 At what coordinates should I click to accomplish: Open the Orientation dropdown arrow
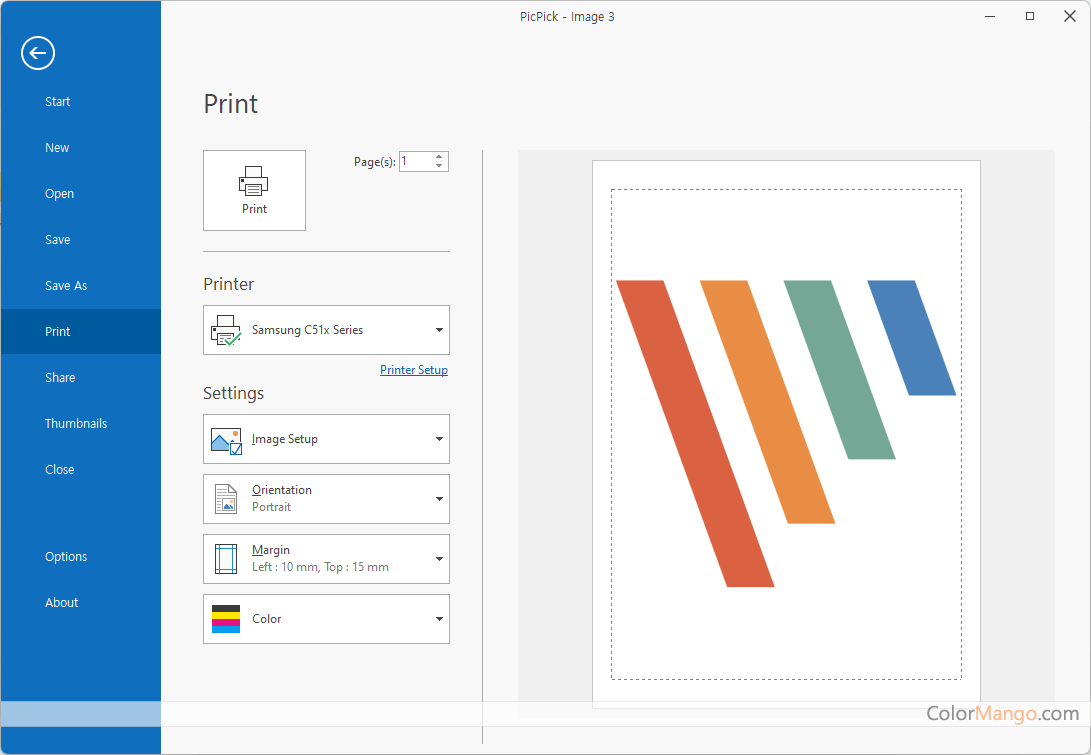coord(439,499)
